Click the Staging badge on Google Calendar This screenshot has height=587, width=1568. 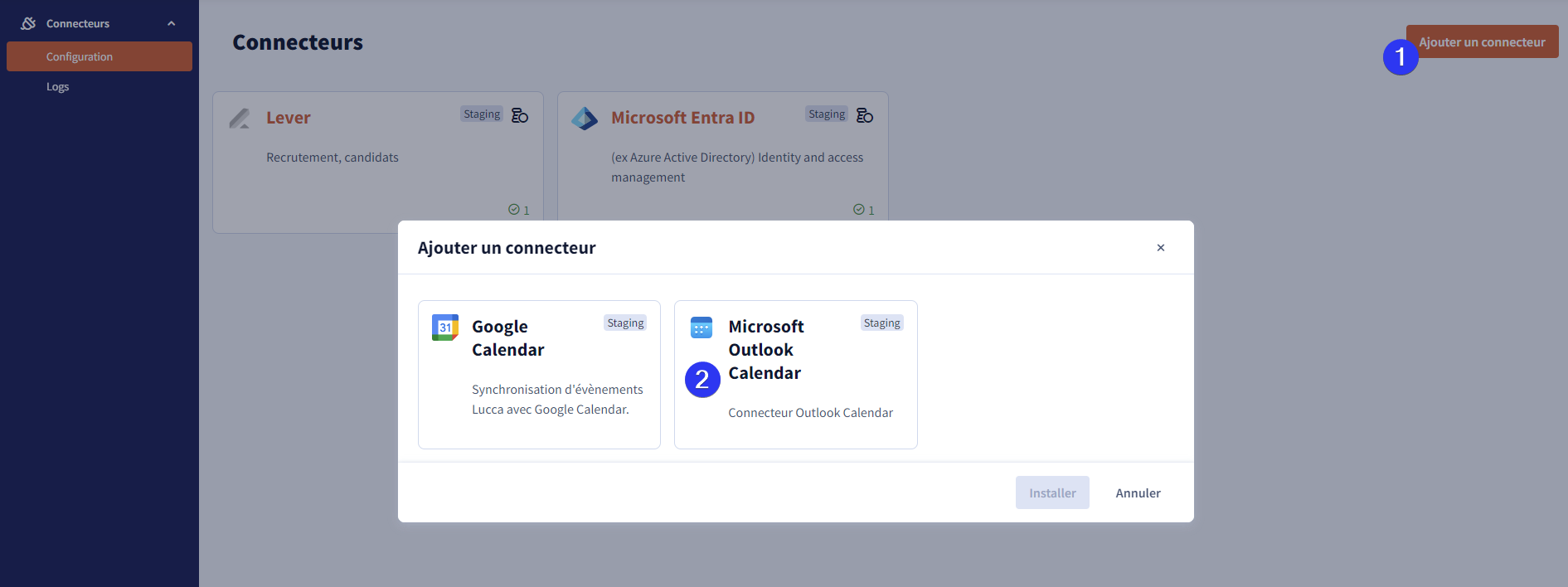click(x=625, y=323)
